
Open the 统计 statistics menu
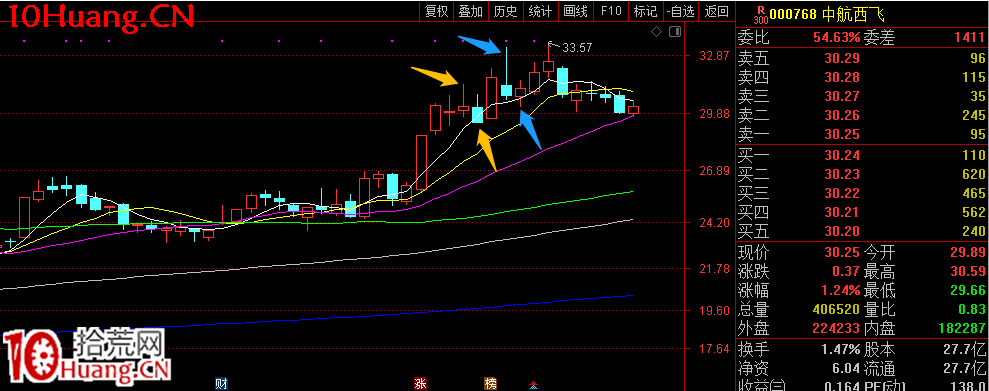click(540, 11)
